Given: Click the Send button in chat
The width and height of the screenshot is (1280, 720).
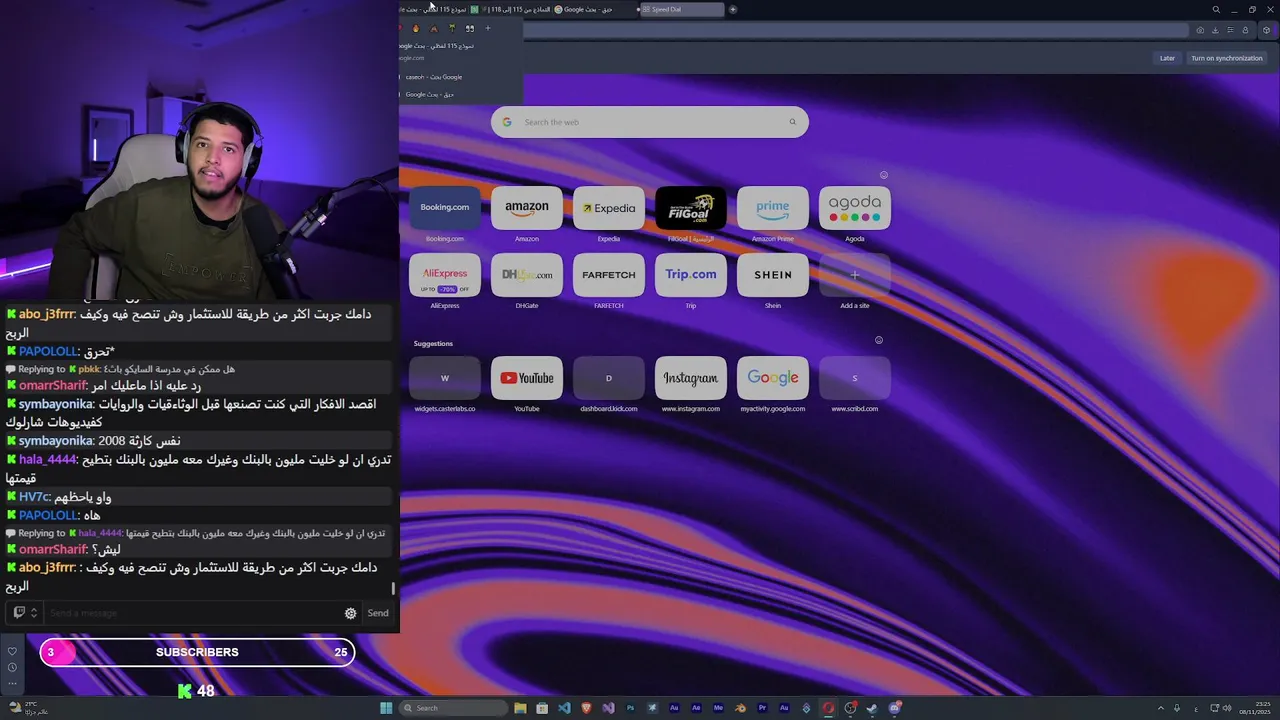Looking at the screenshot, I should (x=378, y=613).
